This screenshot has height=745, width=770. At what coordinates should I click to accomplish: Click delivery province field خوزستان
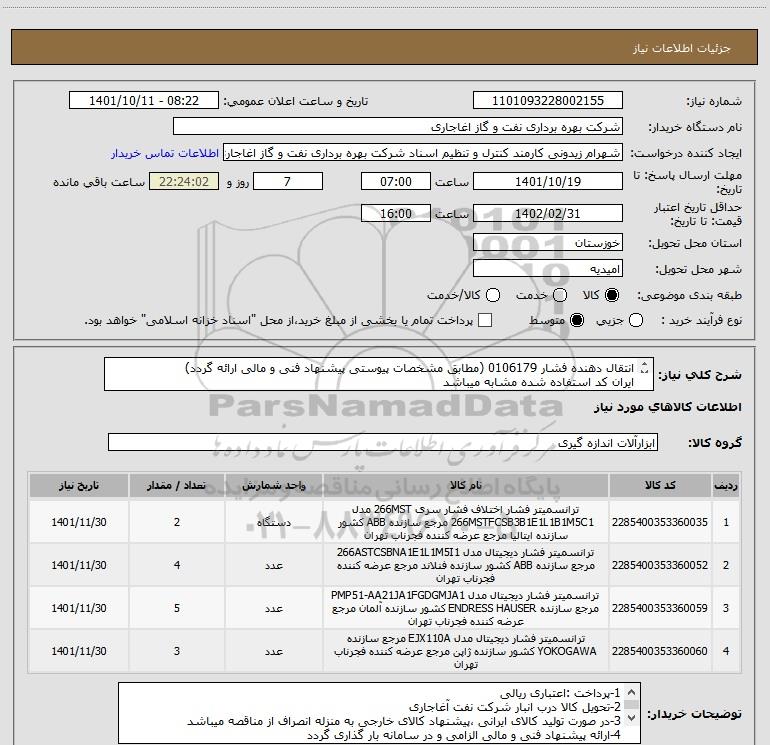(x=548, y=243)
